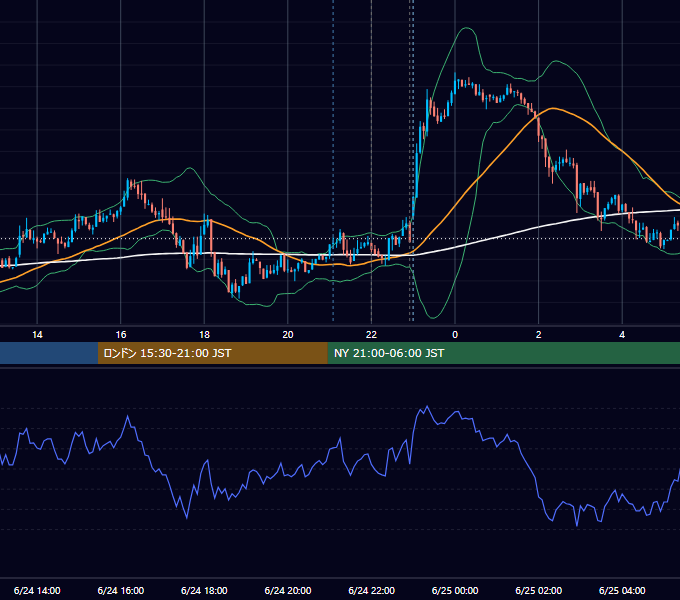Click the 4 hour label on price chart axis
The image size is (680, 600).
[x=622, y=335]
